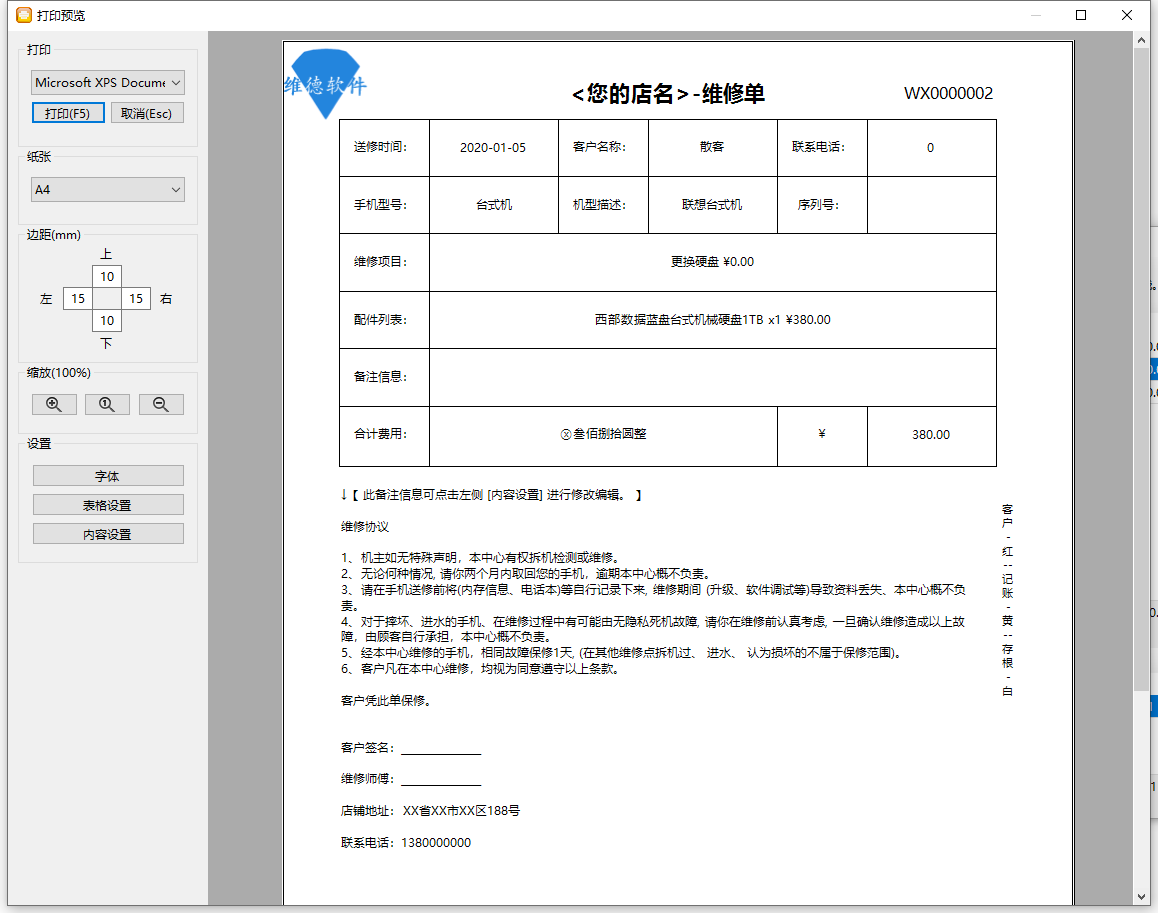Click the 台式机 model cell
The image size is (1158, 913).
(493, 205)
